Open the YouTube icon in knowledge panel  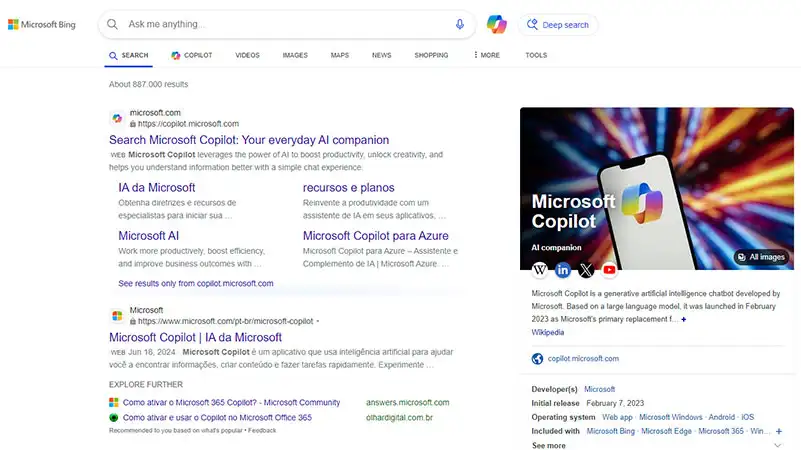pyautogui.click(x=609, y=269)
